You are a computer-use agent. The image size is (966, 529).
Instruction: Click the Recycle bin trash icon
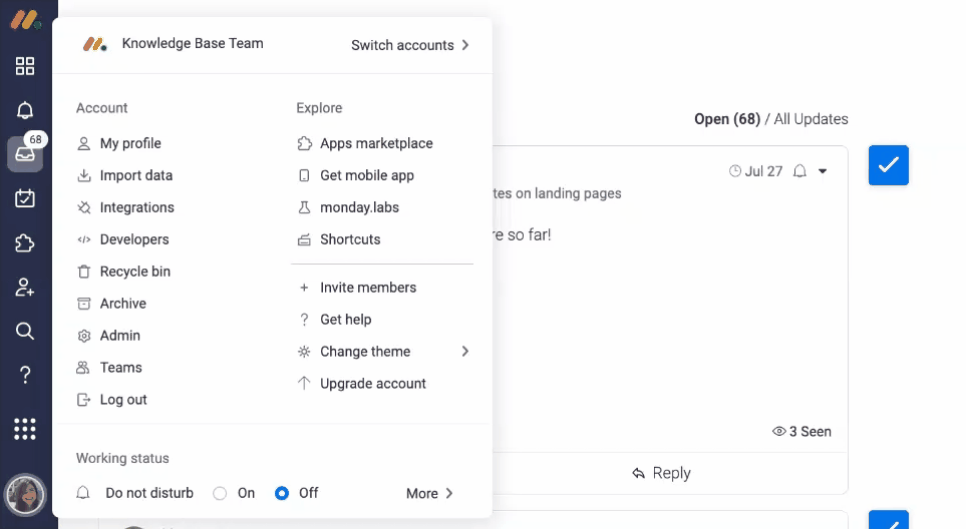[x=84, y=272]
